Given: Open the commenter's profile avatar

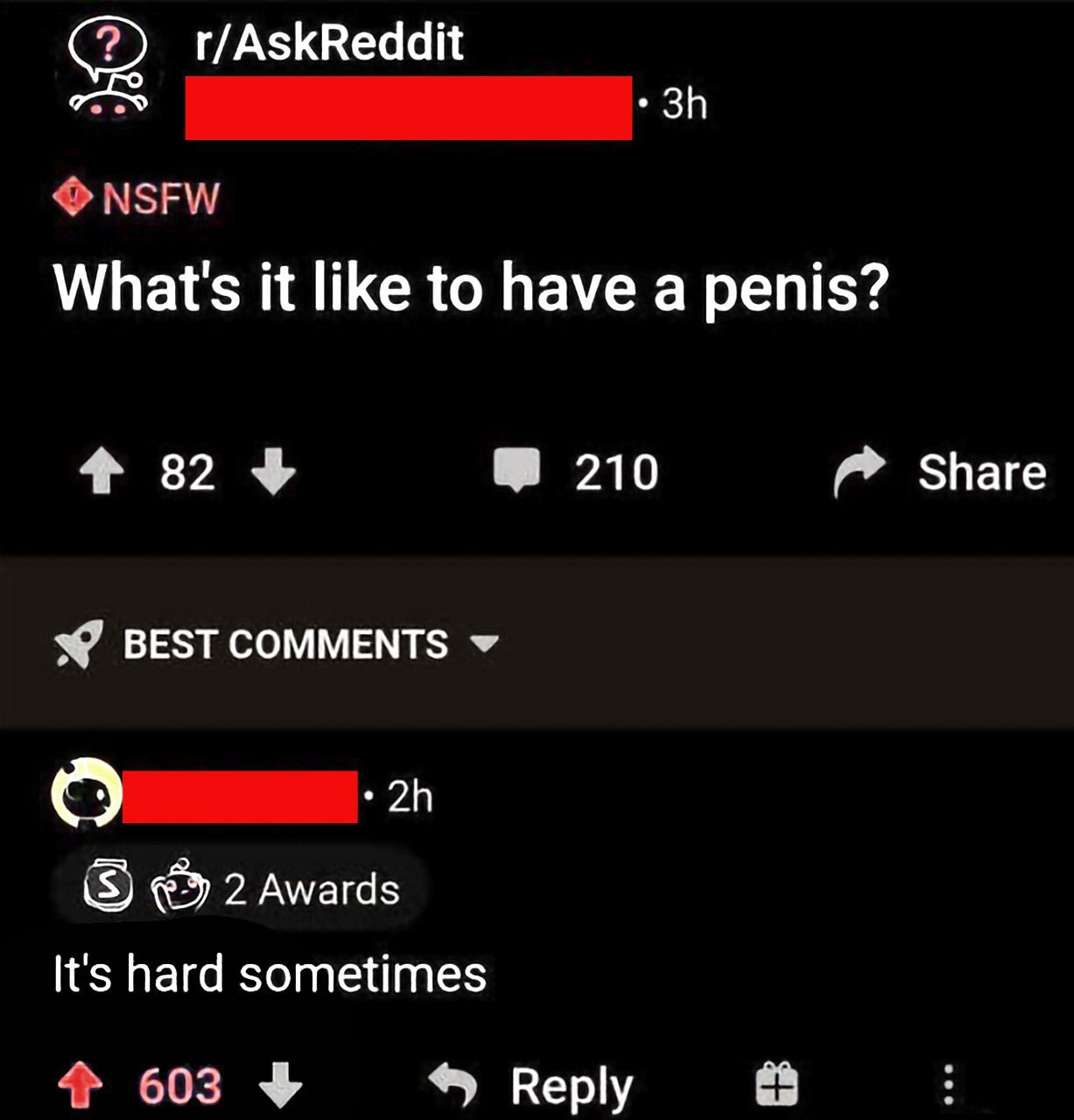Looking at the screenshot, I should point(86,793).
